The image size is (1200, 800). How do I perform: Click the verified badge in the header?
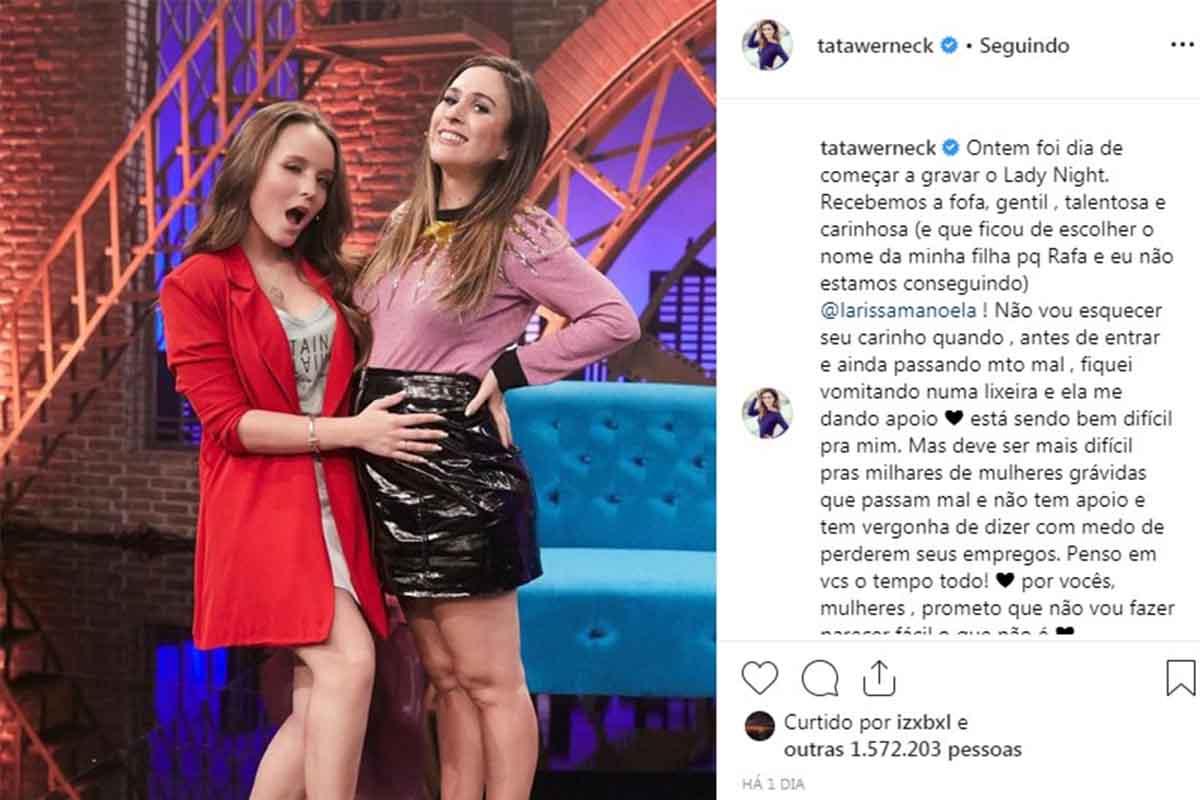coord(951,46)
